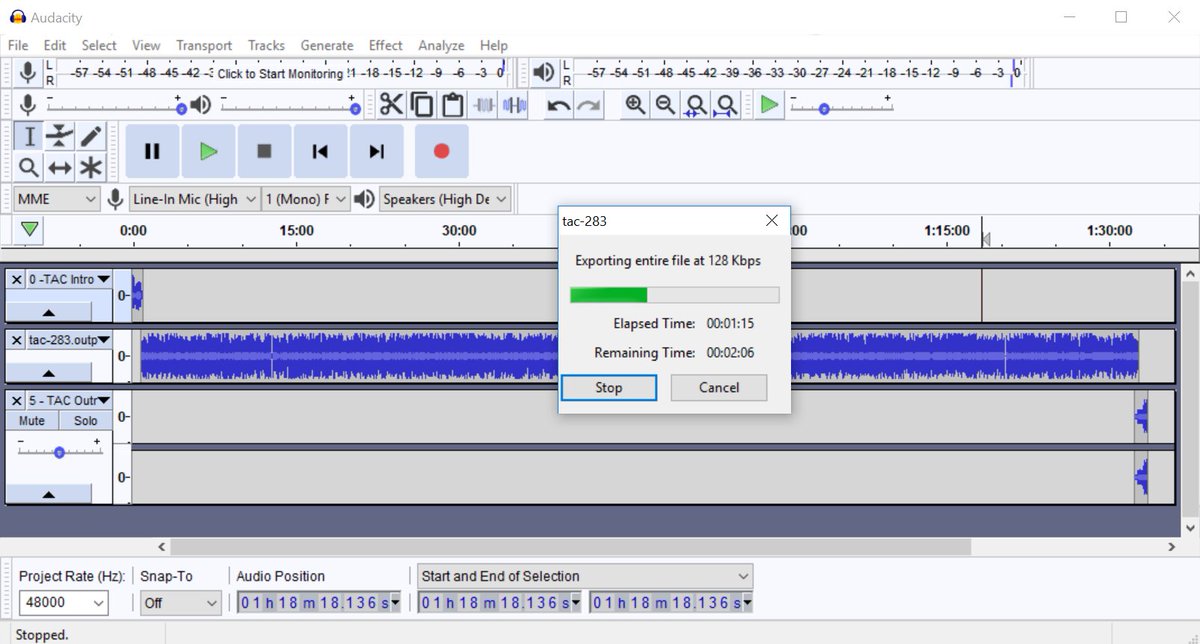Open the Transport menu
Viewport: 1200px width, 644px height.
click(204, 45)
